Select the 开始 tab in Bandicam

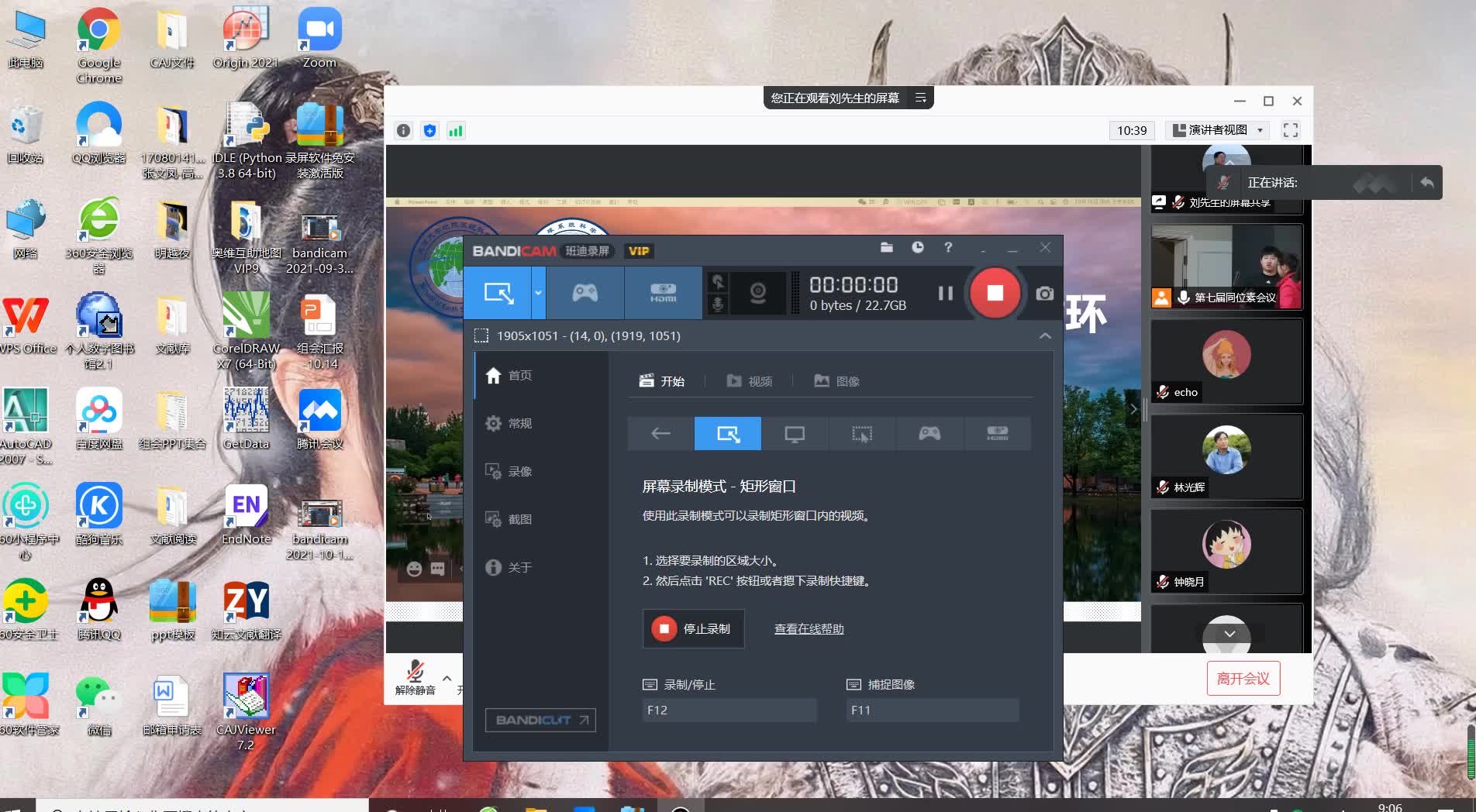click(662, 381)
